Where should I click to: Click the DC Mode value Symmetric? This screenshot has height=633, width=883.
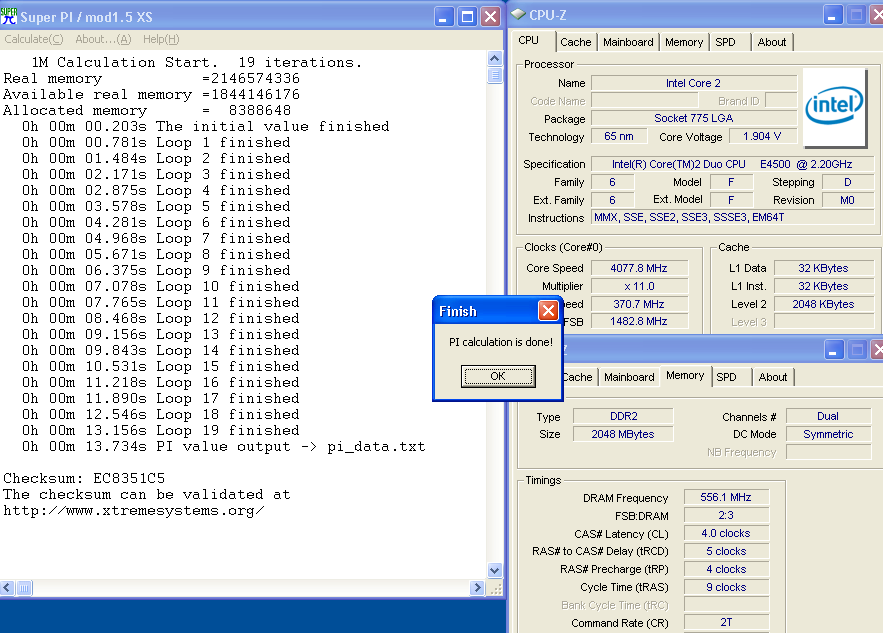(x=828, y=434)
